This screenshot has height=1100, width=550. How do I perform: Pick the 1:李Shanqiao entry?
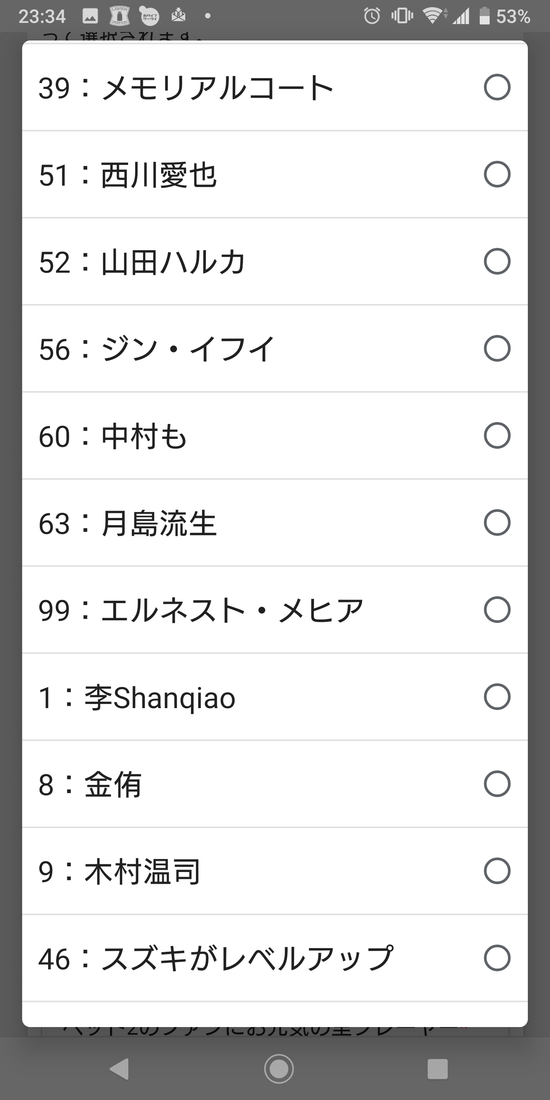[275, 697]
